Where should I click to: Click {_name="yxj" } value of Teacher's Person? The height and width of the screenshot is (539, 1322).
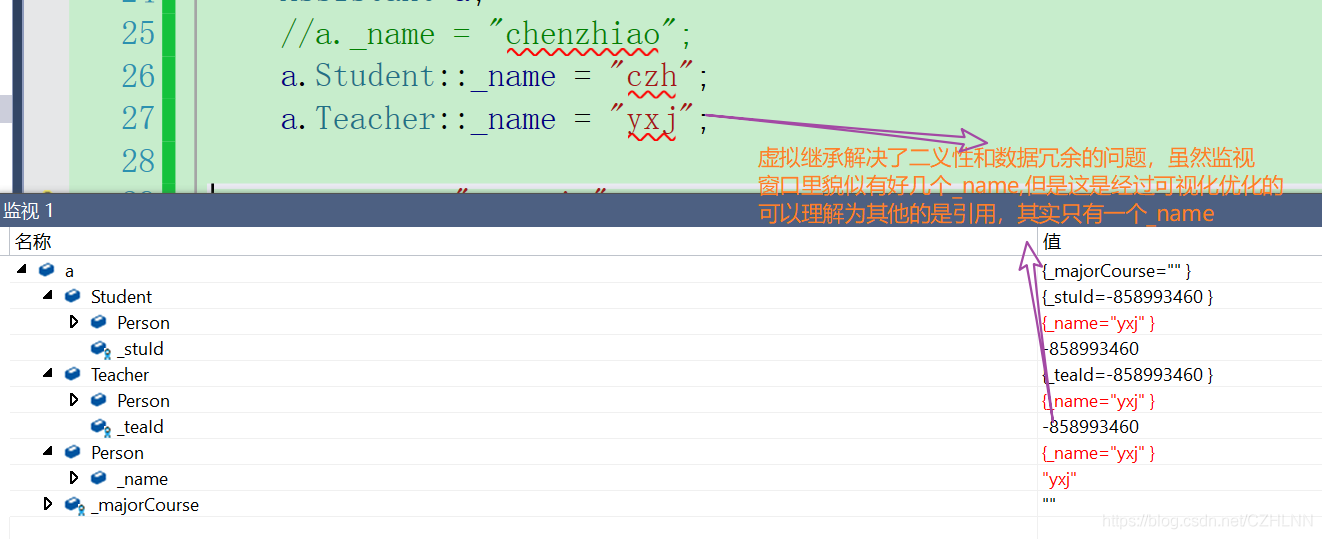[1098, 401]
